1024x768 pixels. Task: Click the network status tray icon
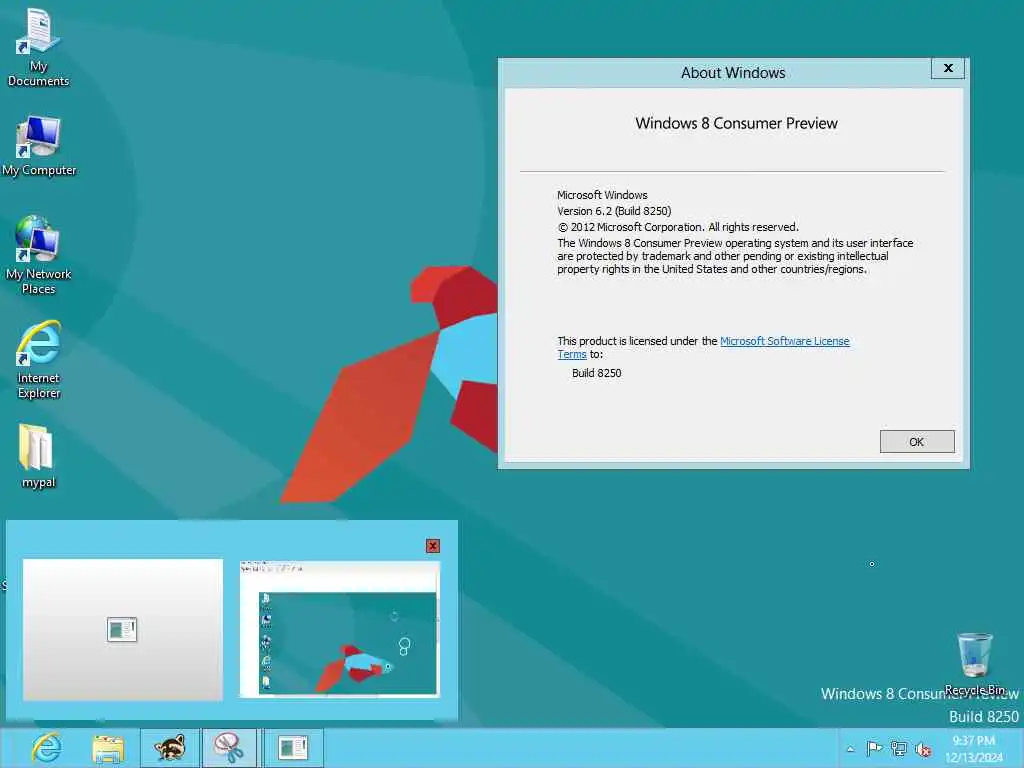click(899, 749)
